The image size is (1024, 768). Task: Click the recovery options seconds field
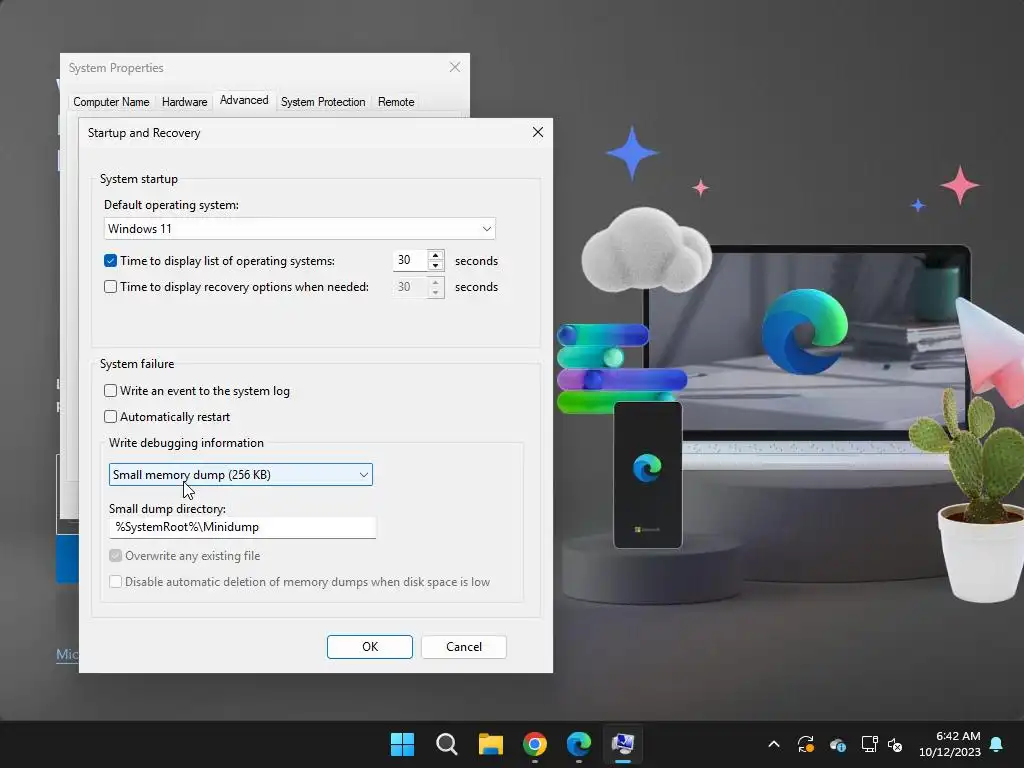tap(410, 287)
